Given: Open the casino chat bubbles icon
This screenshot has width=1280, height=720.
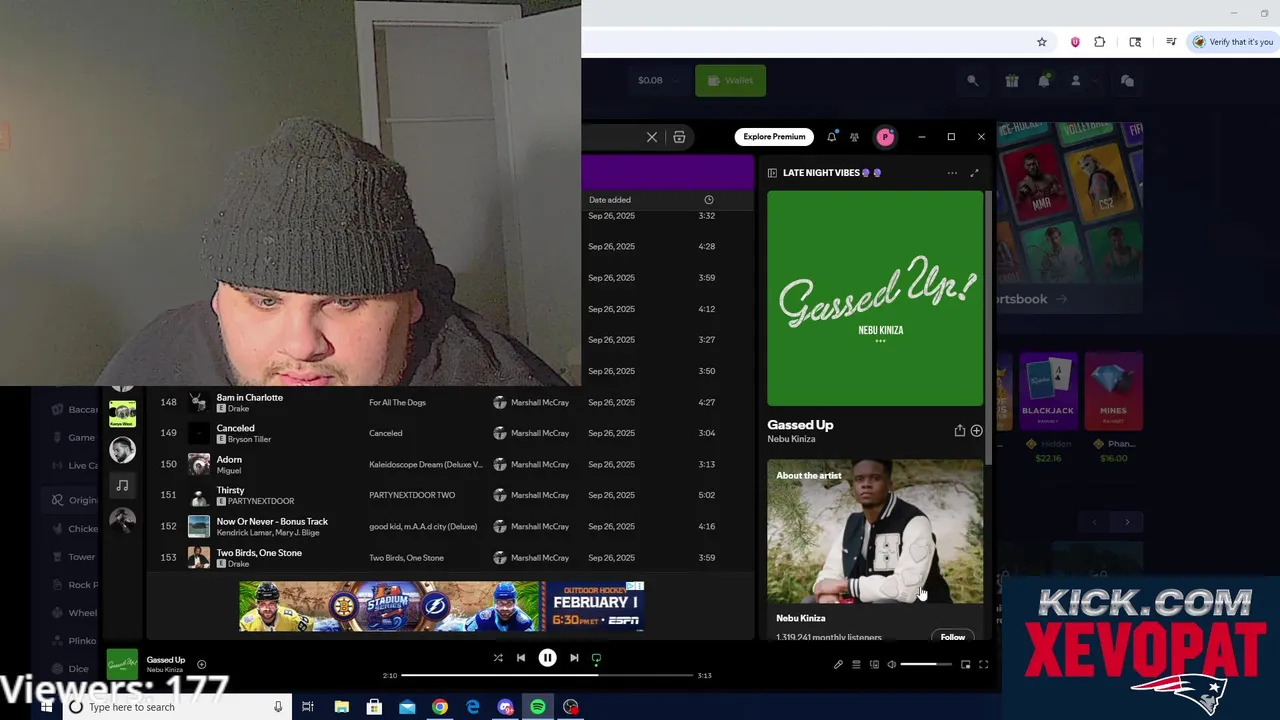Looking at the screenshot, I should (1127, 81).
